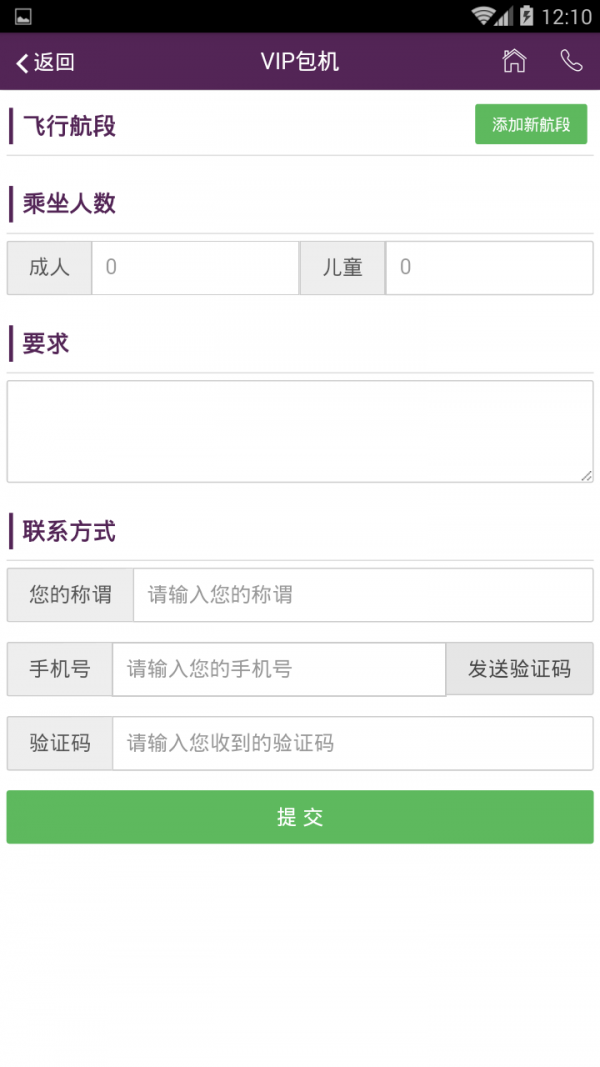Tap the battery icon in the status bar
This screenshot has height=1067, width=600.
tap(525, 15)
